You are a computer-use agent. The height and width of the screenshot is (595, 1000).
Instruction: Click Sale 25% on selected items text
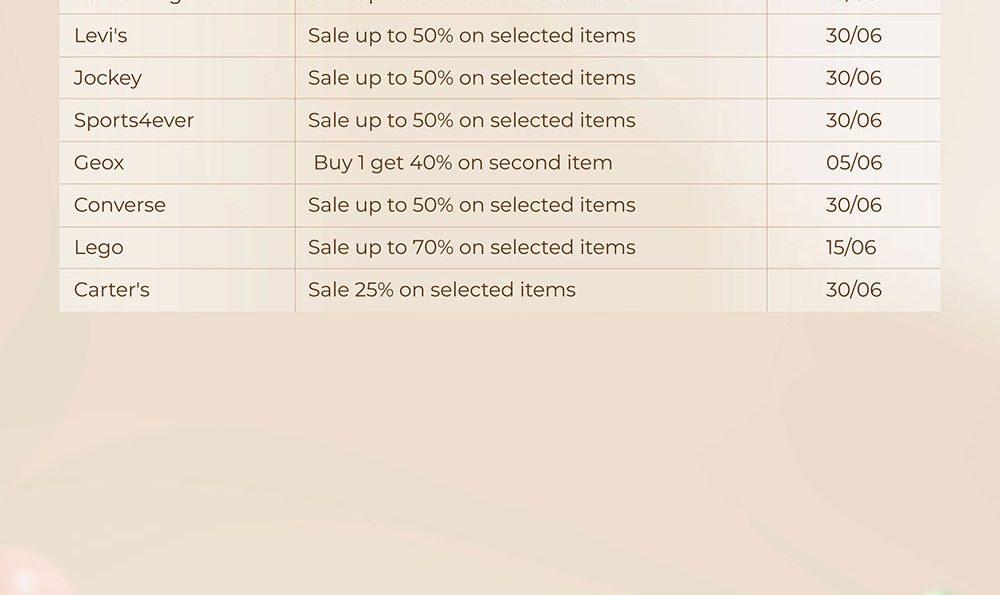coord(442,290)
